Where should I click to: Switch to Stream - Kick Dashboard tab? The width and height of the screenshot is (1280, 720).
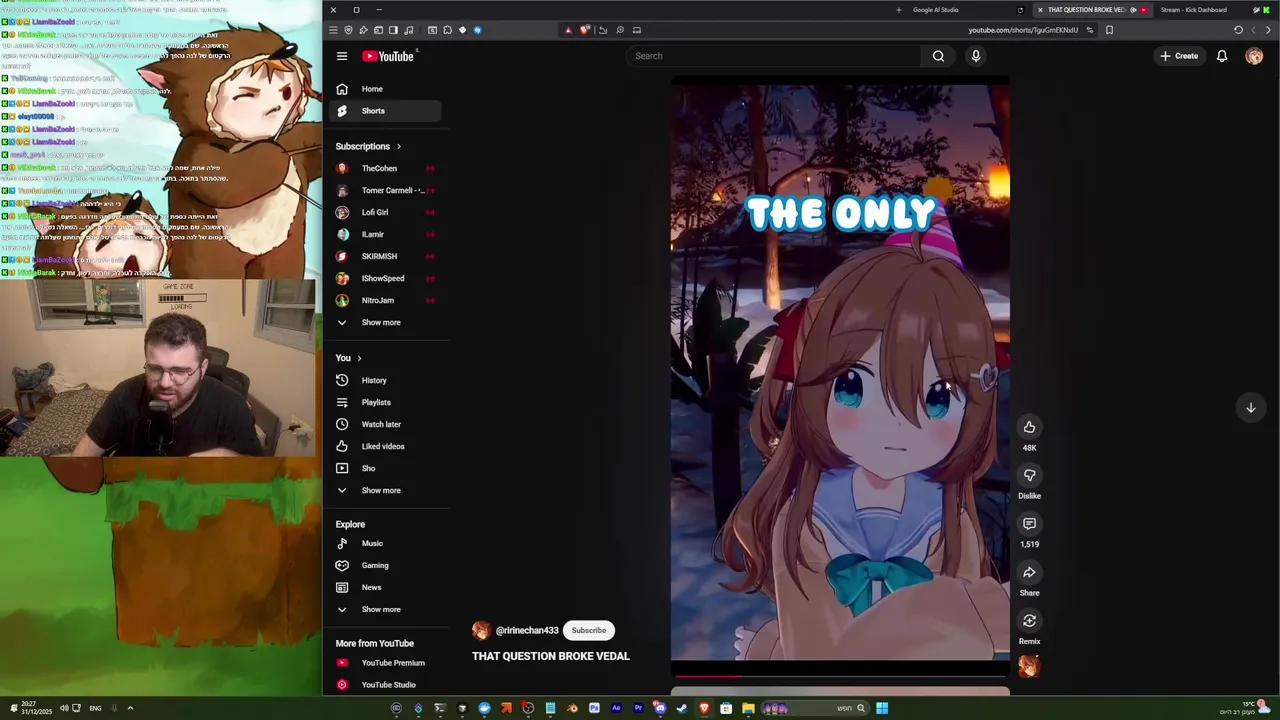click(1193, 10)
